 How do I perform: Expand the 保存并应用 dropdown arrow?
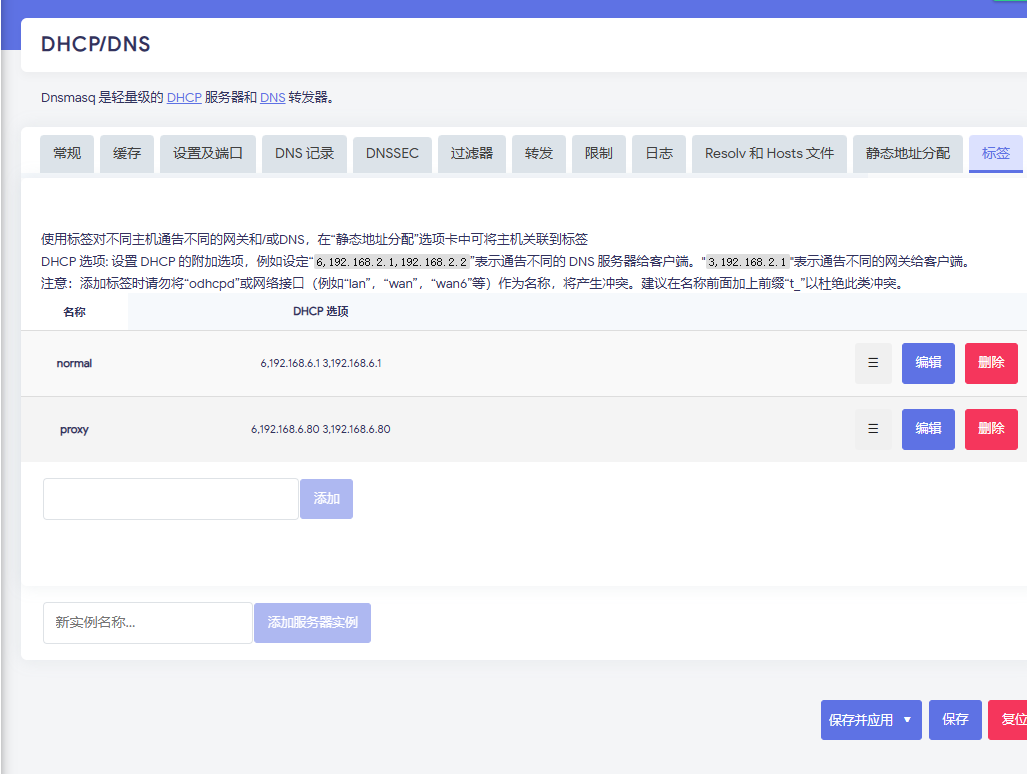click(x=907, y=720)
